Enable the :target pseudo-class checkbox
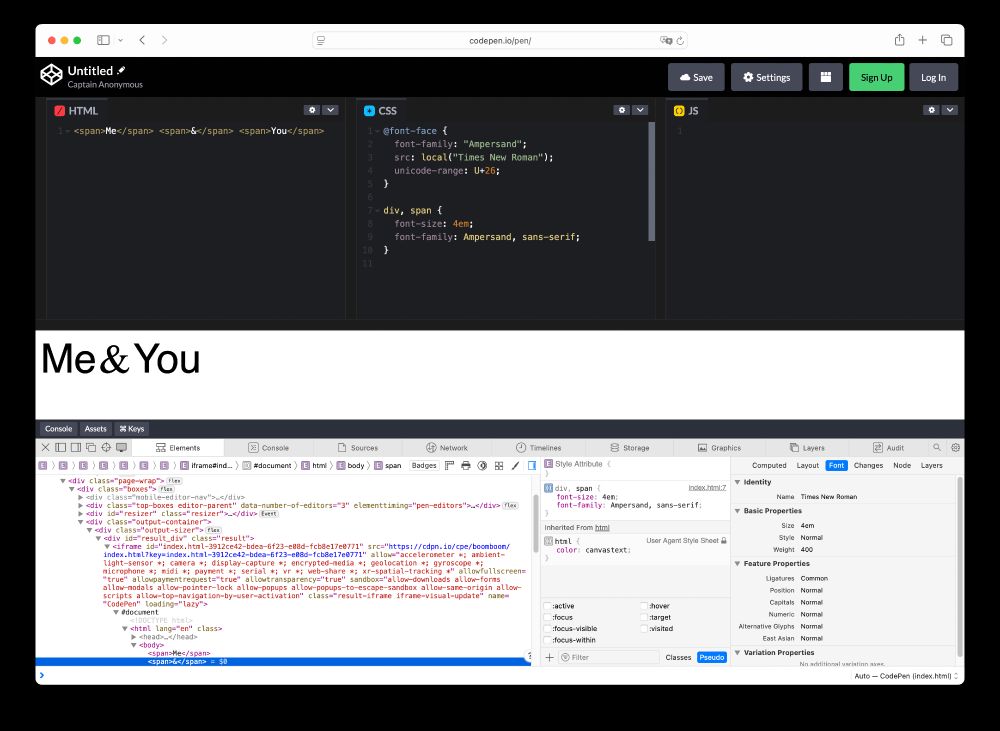This screenshot has width=1000, height=731. tap(644, 617)
